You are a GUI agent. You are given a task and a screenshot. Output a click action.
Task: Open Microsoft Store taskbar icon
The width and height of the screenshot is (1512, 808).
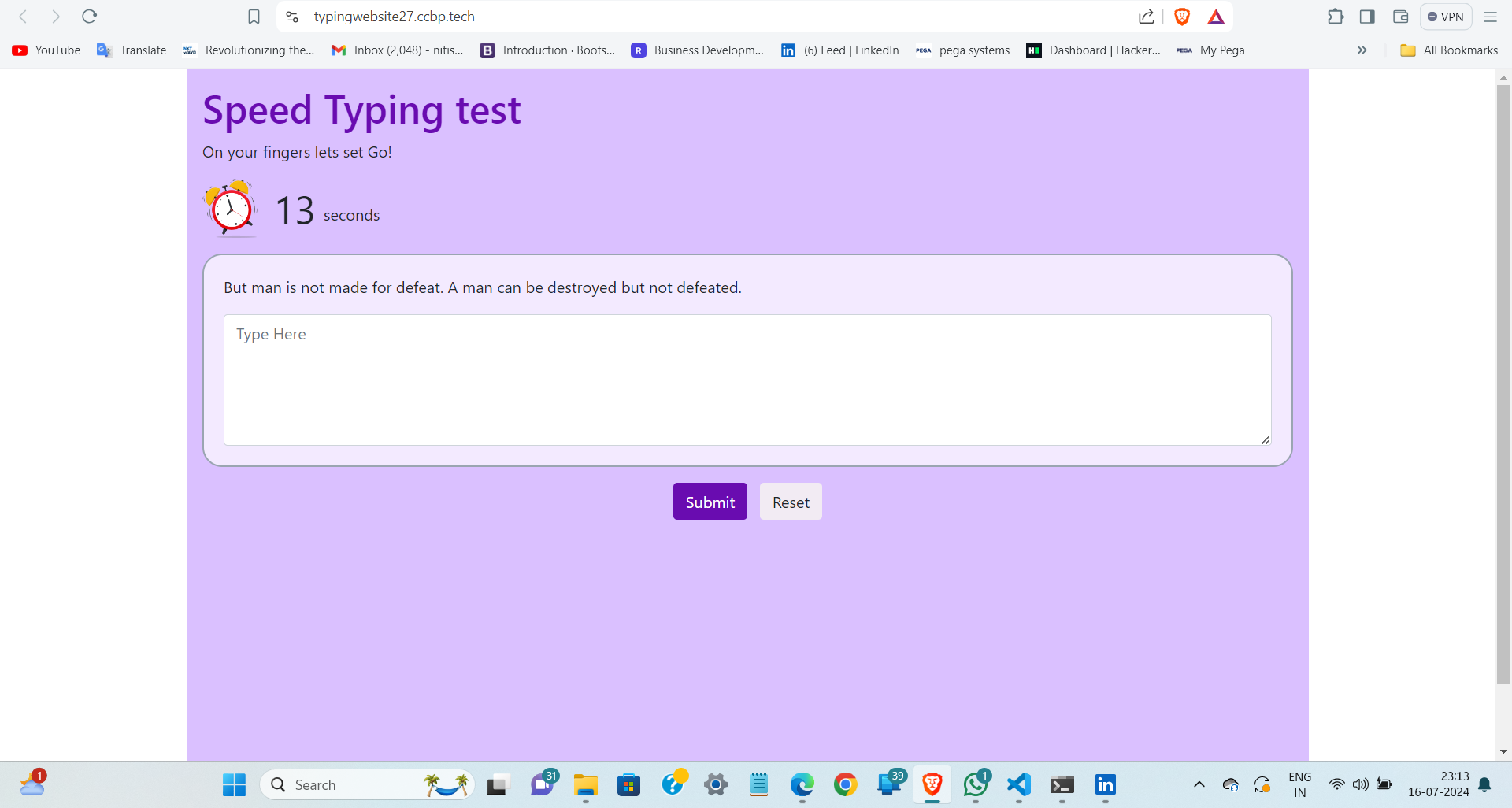628,784
